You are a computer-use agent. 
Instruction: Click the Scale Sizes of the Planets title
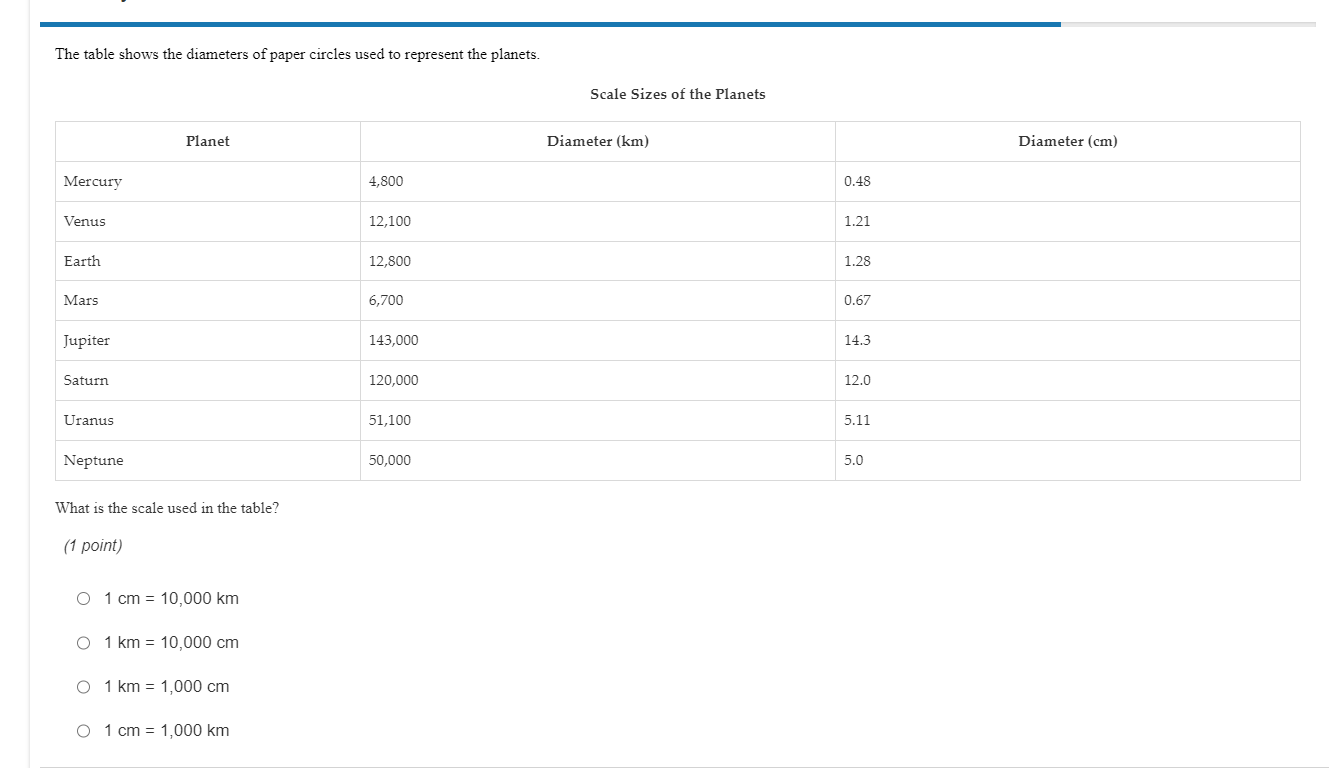678,94
